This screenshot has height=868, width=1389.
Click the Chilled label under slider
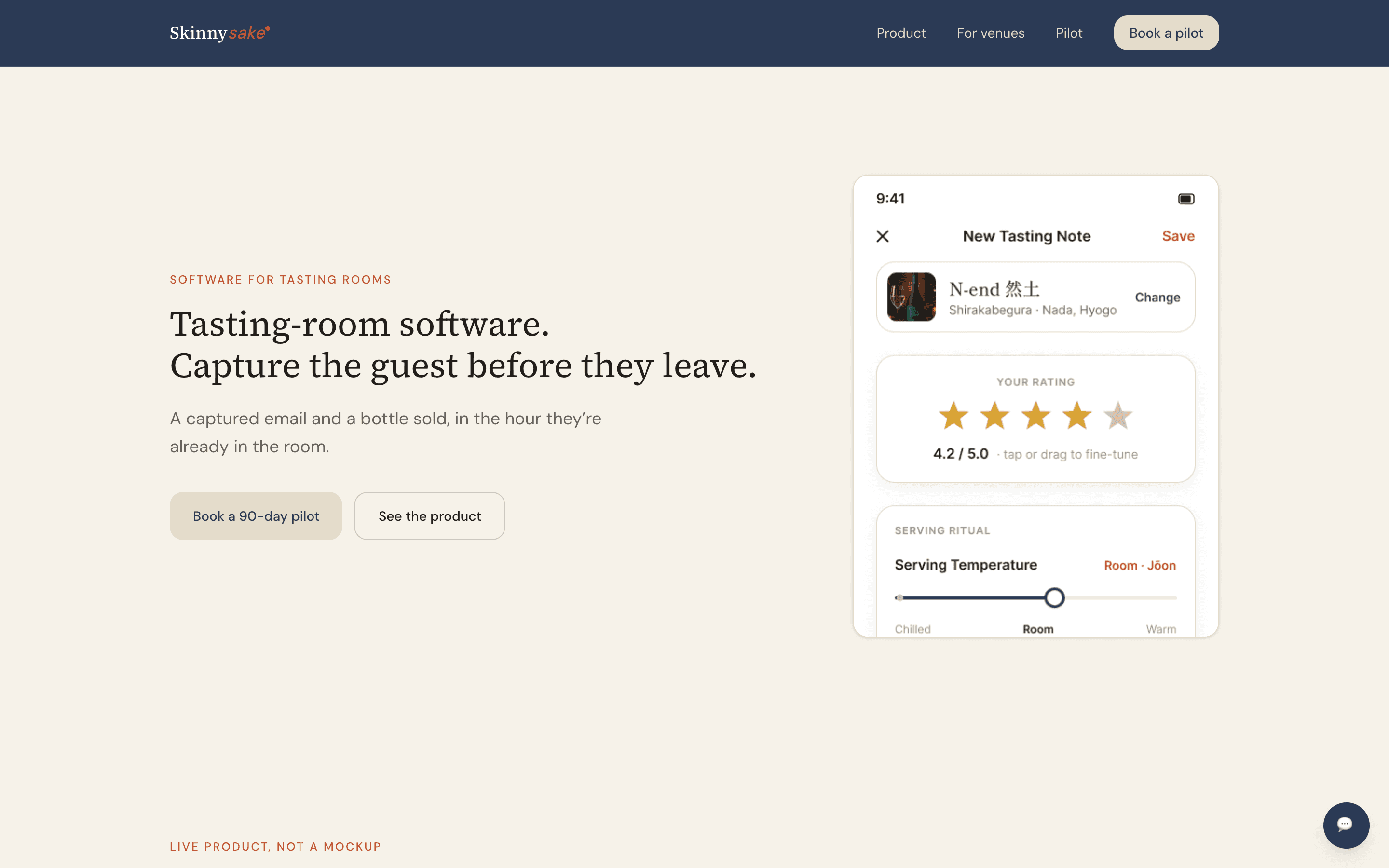(x=912, y=629)
